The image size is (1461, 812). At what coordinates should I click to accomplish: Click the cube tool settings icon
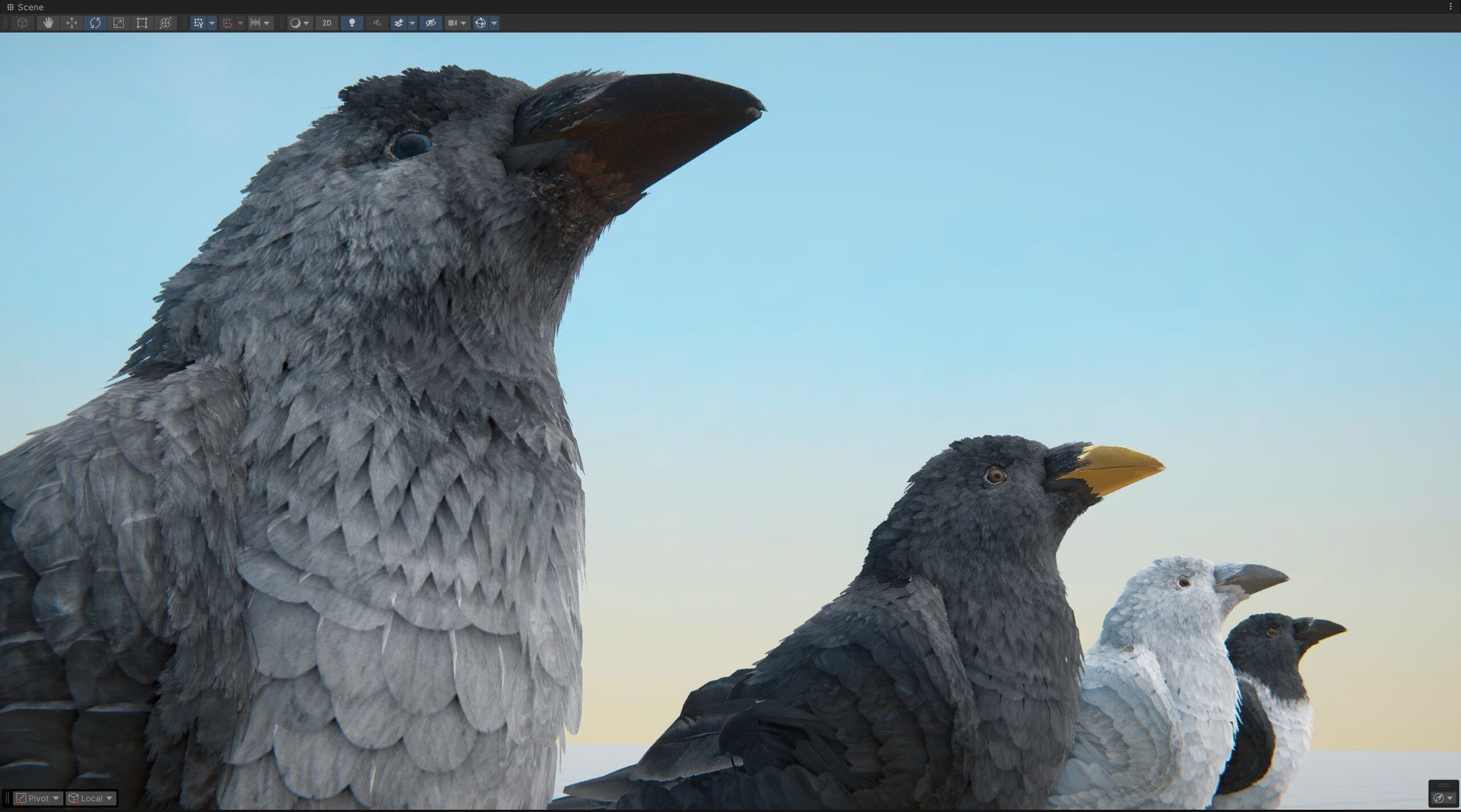(x=22, y=23)
